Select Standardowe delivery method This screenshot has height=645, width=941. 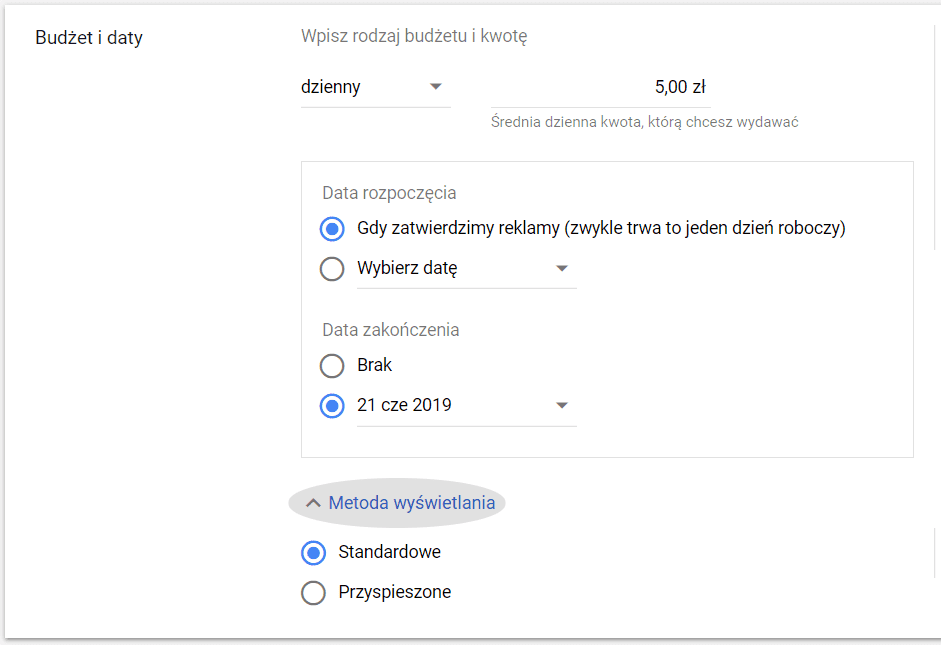click(x=314, y=552)
